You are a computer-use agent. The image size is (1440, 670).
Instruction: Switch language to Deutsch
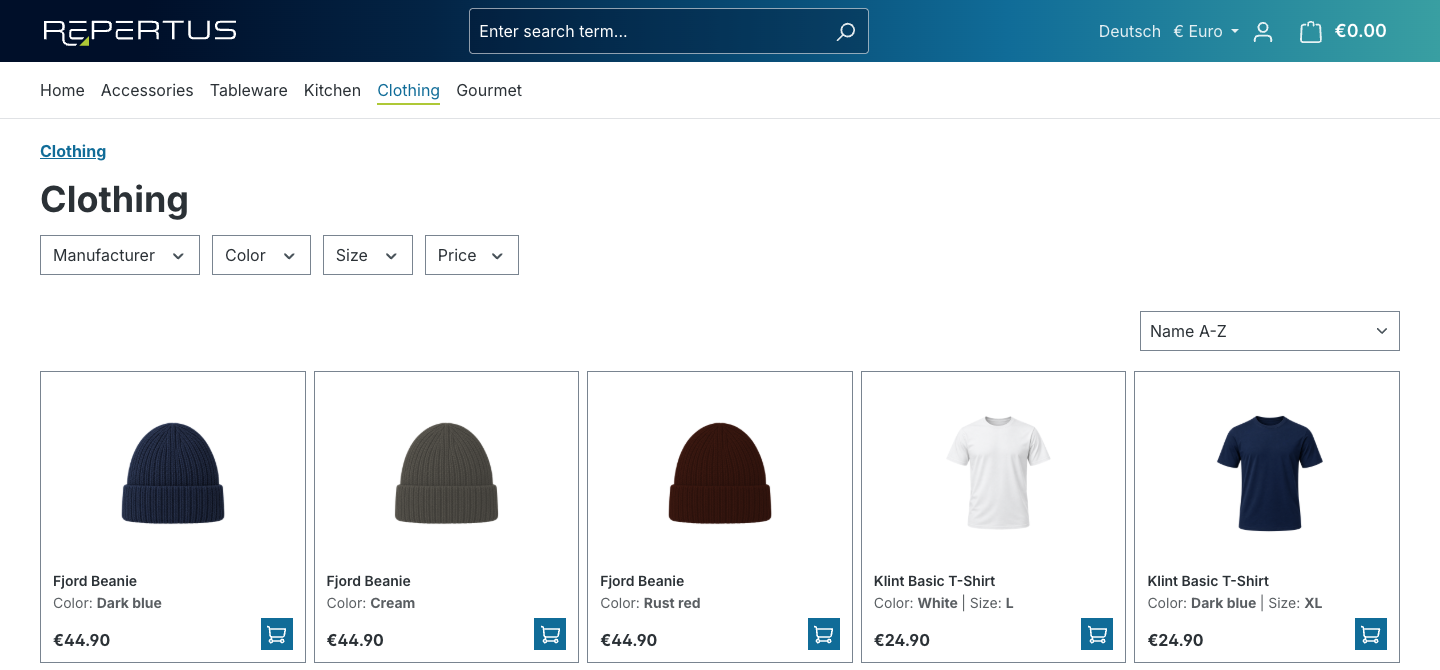pyautogui.click(x=1129, y=32)
